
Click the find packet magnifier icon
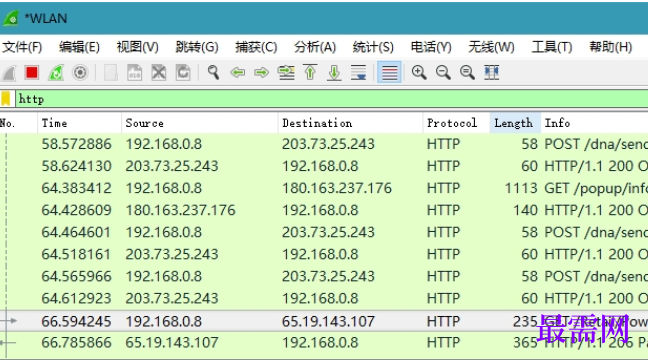pyautogui.click(x=213, y=73)
